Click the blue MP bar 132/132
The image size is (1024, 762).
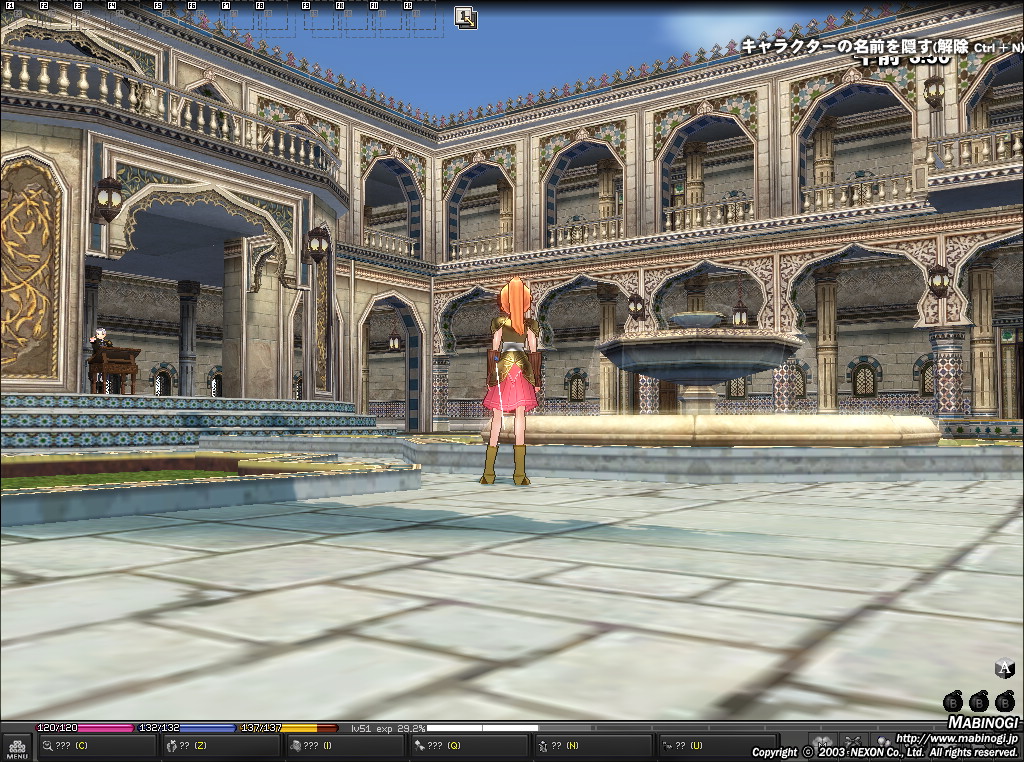tap(187, 727)
